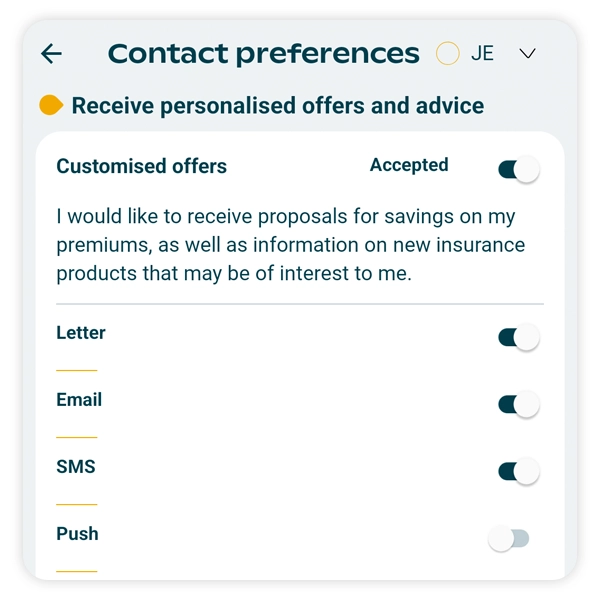Viewport: 600px width, 600px height.
Task: Select the Email channel label
Action: (79, 400)
